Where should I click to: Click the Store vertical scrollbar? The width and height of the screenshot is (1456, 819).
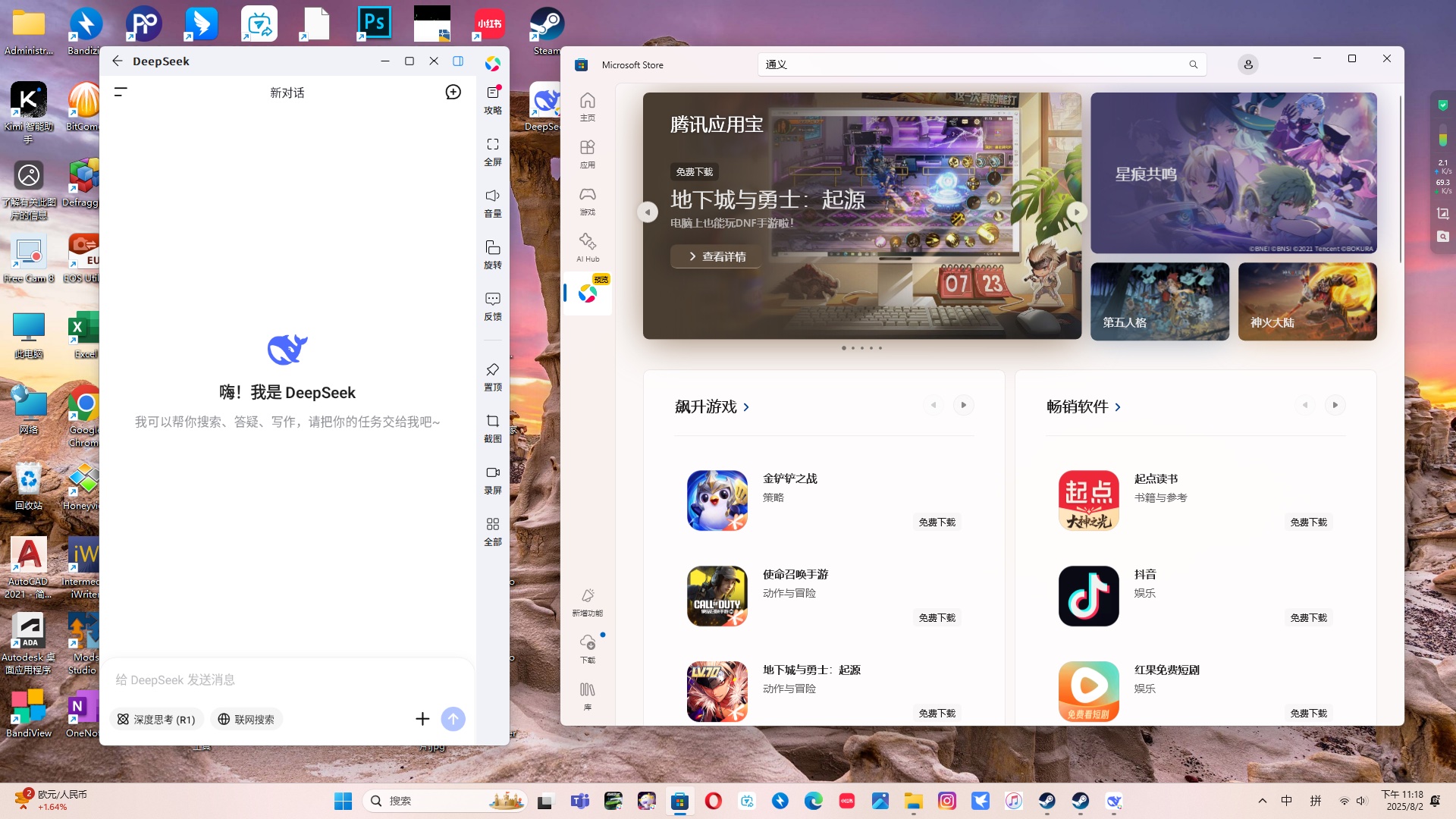point(1400,178)
